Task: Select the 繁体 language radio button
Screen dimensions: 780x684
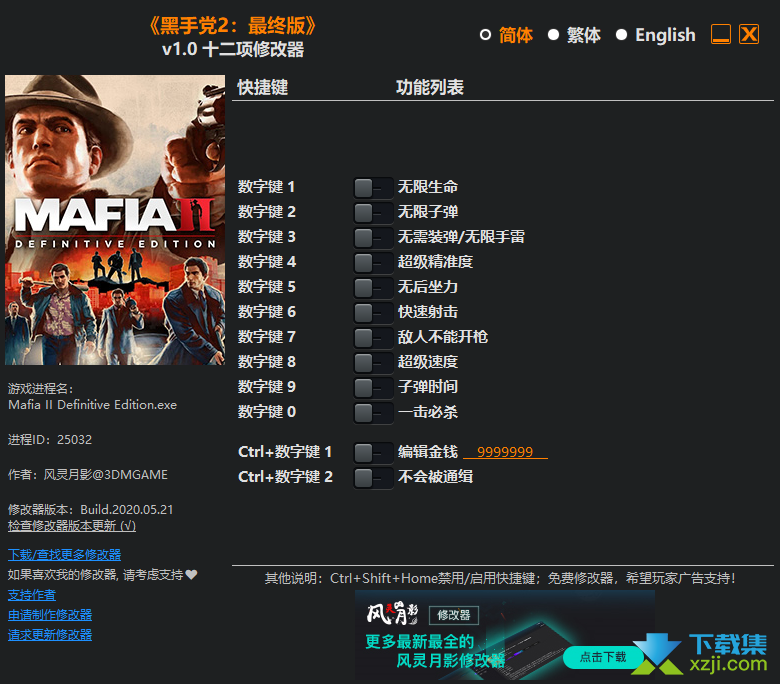Action: (553, 35)
